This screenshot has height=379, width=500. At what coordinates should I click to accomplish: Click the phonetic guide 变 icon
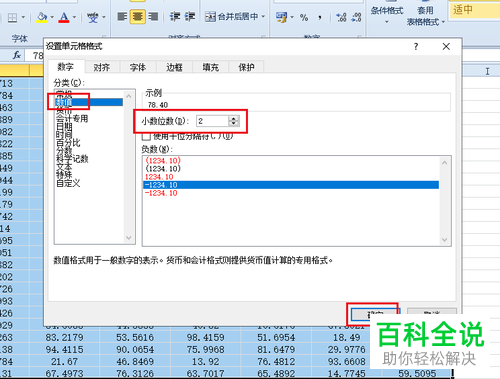tap(92, 17)
